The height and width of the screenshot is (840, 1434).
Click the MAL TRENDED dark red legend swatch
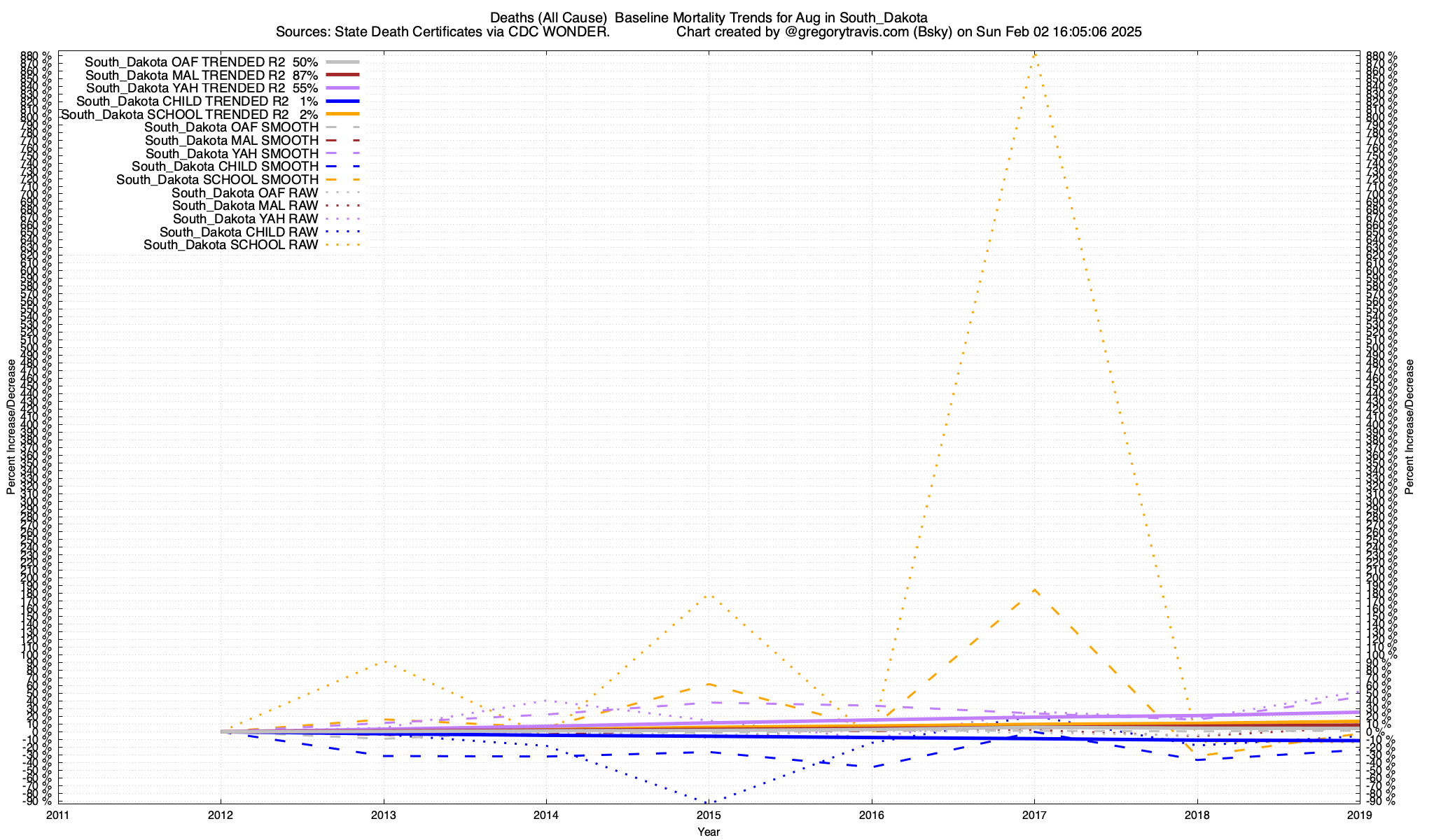click(342, 75)
